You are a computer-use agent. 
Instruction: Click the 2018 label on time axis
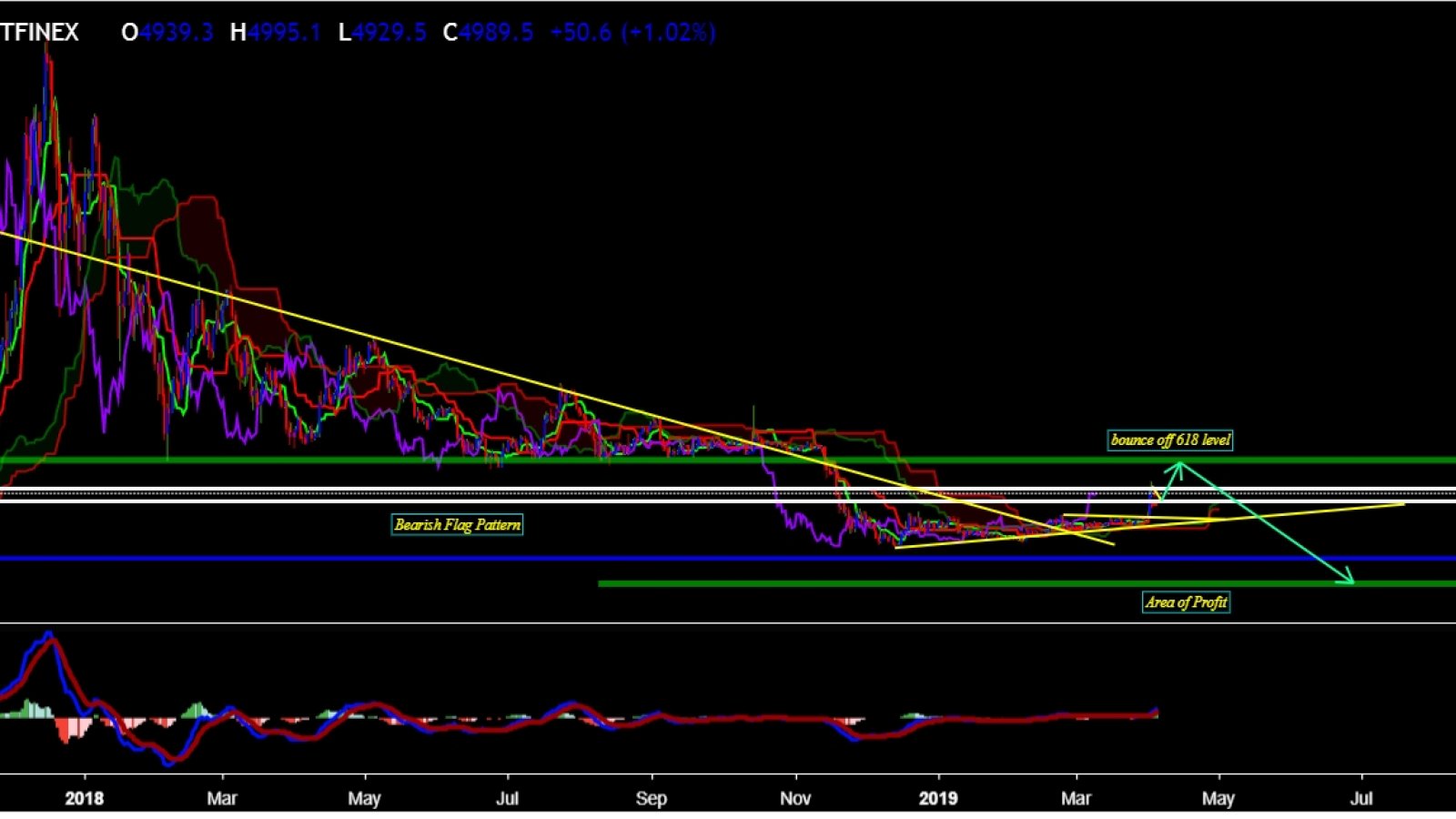(x=85, y=798)
